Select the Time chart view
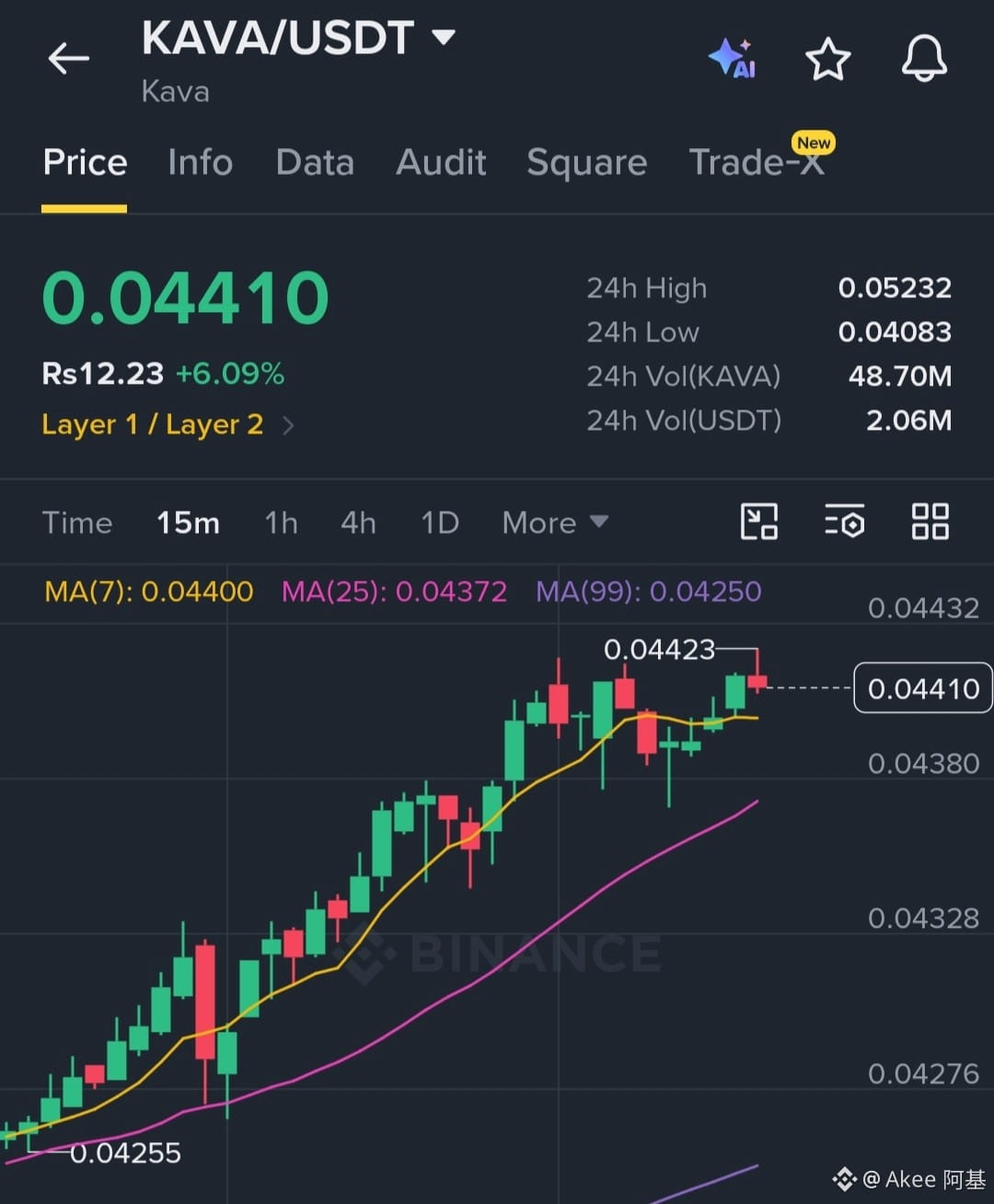 (x=77, y=523)
